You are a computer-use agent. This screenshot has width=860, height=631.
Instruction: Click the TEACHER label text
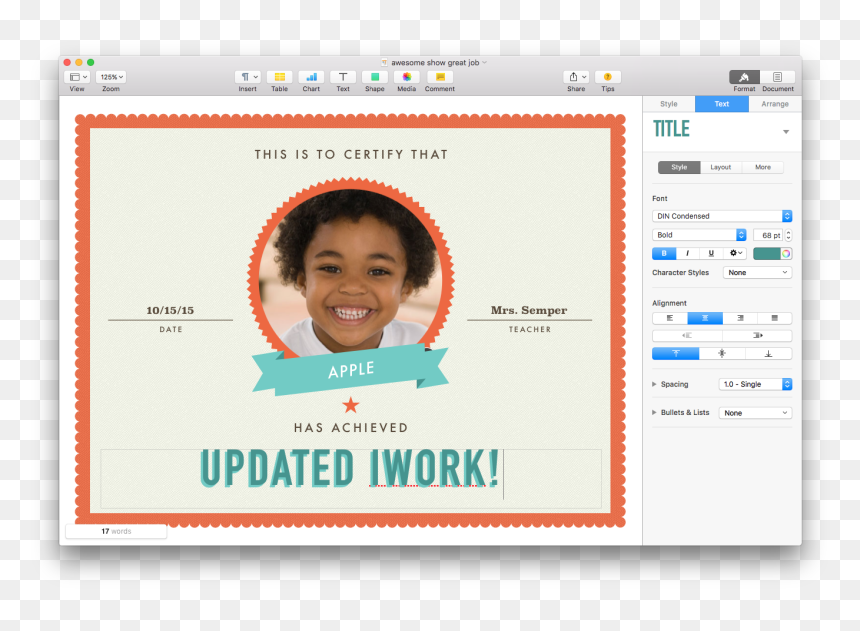click(530, 329)
